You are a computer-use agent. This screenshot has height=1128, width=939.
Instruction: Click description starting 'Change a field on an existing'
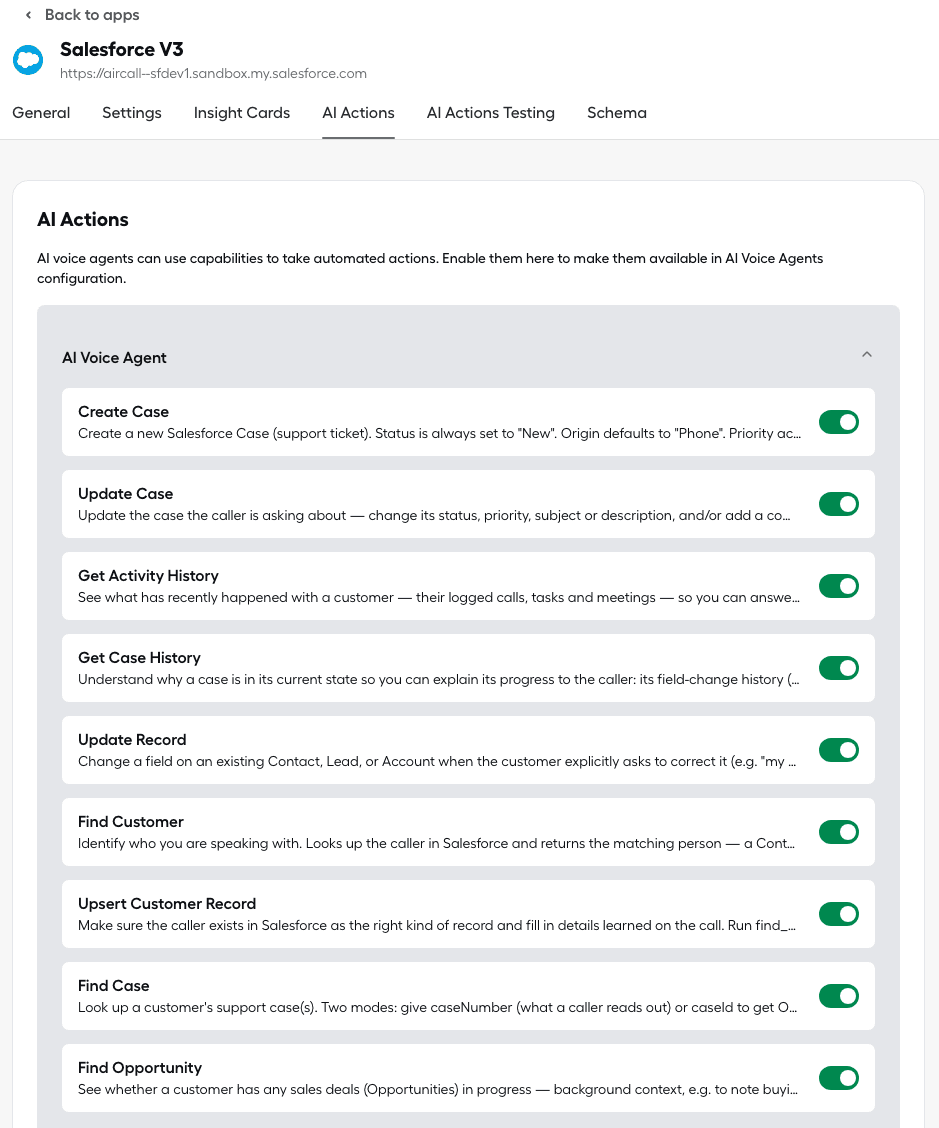437,761
